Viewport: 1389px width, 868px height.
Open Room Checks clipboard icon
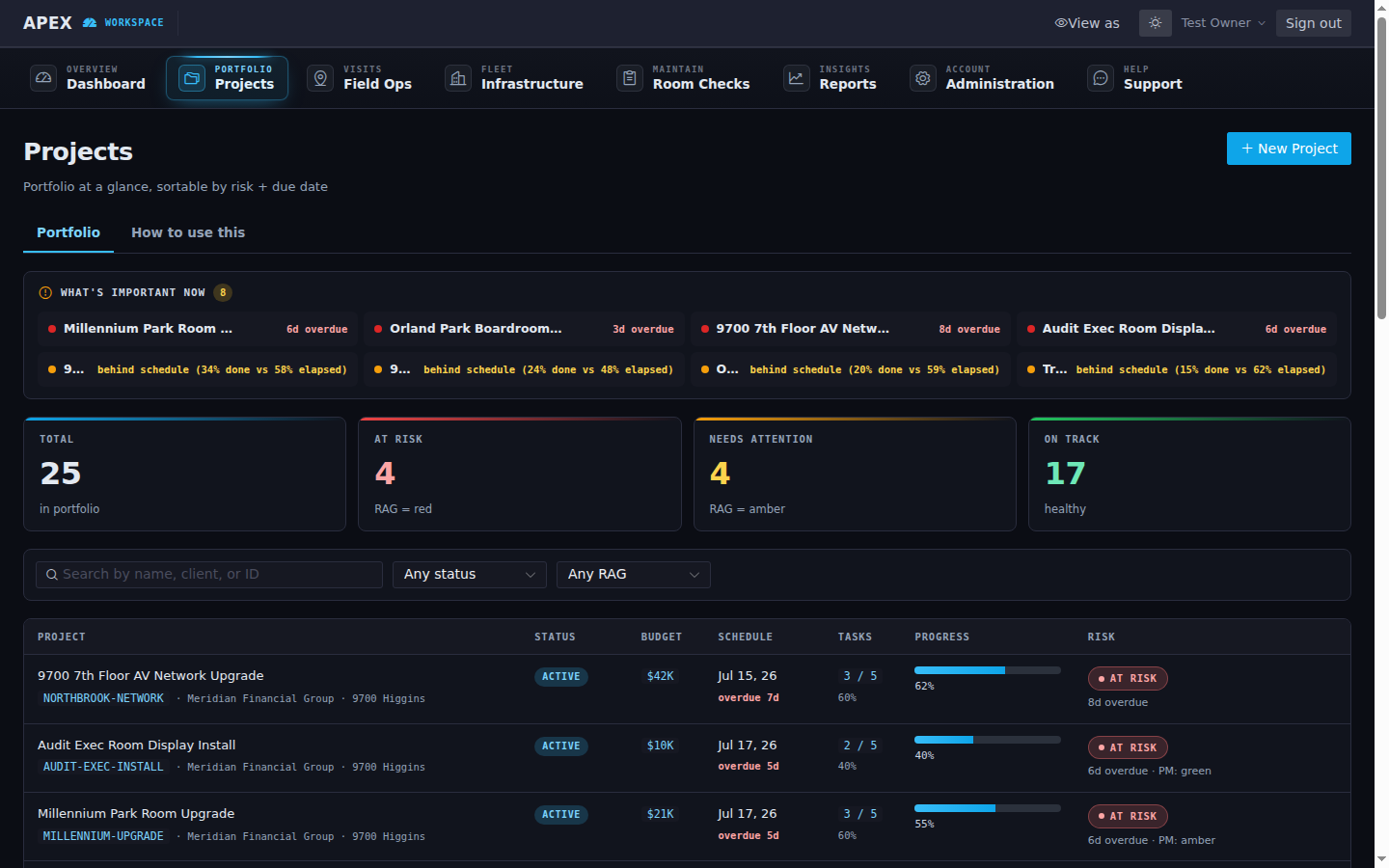(x=630, y=78)
